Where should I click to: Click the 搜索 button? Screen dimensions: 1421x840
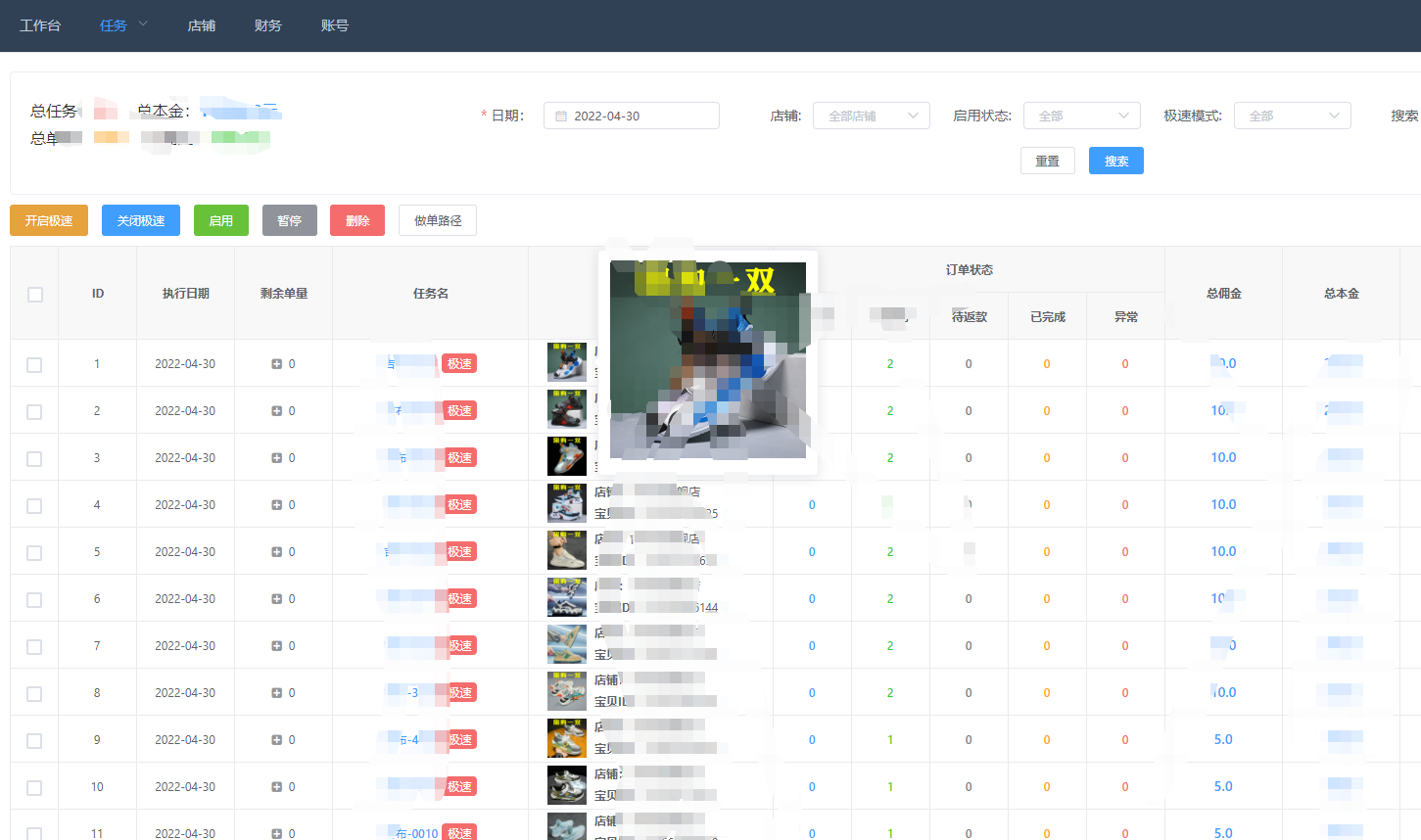(1115, 160)
